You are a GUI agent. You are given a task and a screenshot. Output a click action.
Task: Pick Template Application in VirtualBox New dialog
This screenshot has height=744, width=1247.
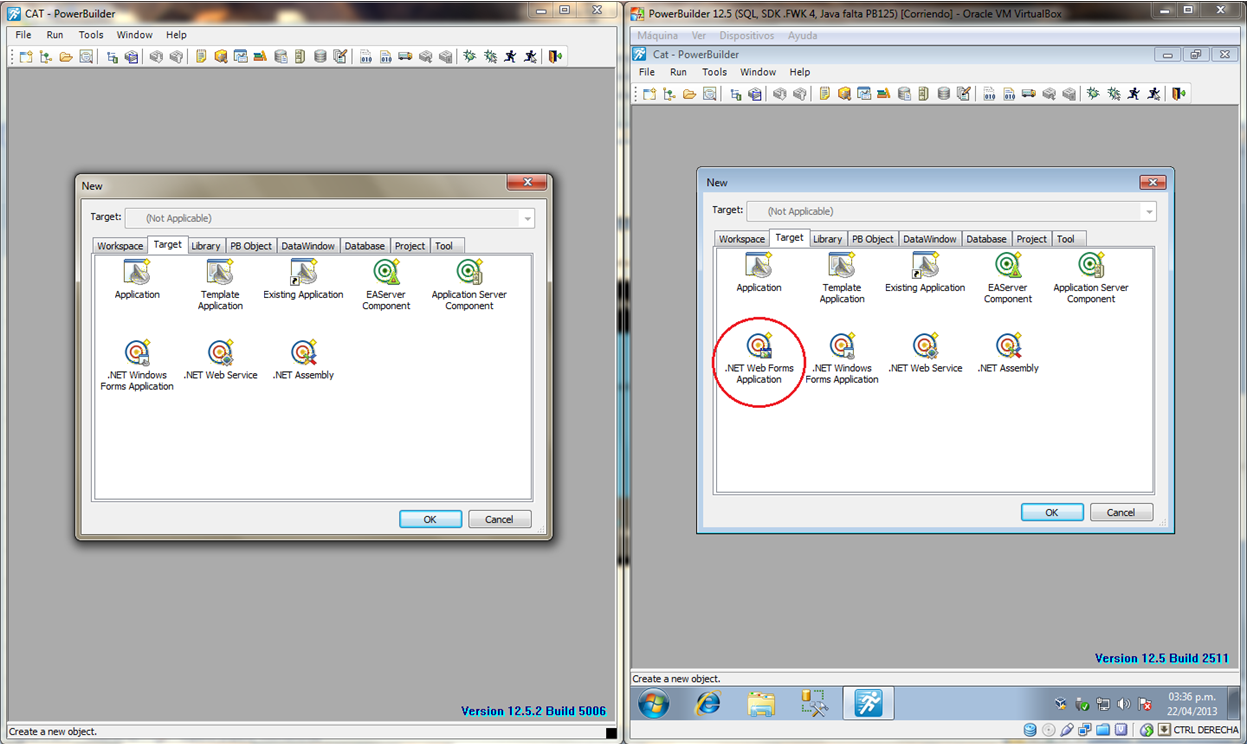click(842, 278)
